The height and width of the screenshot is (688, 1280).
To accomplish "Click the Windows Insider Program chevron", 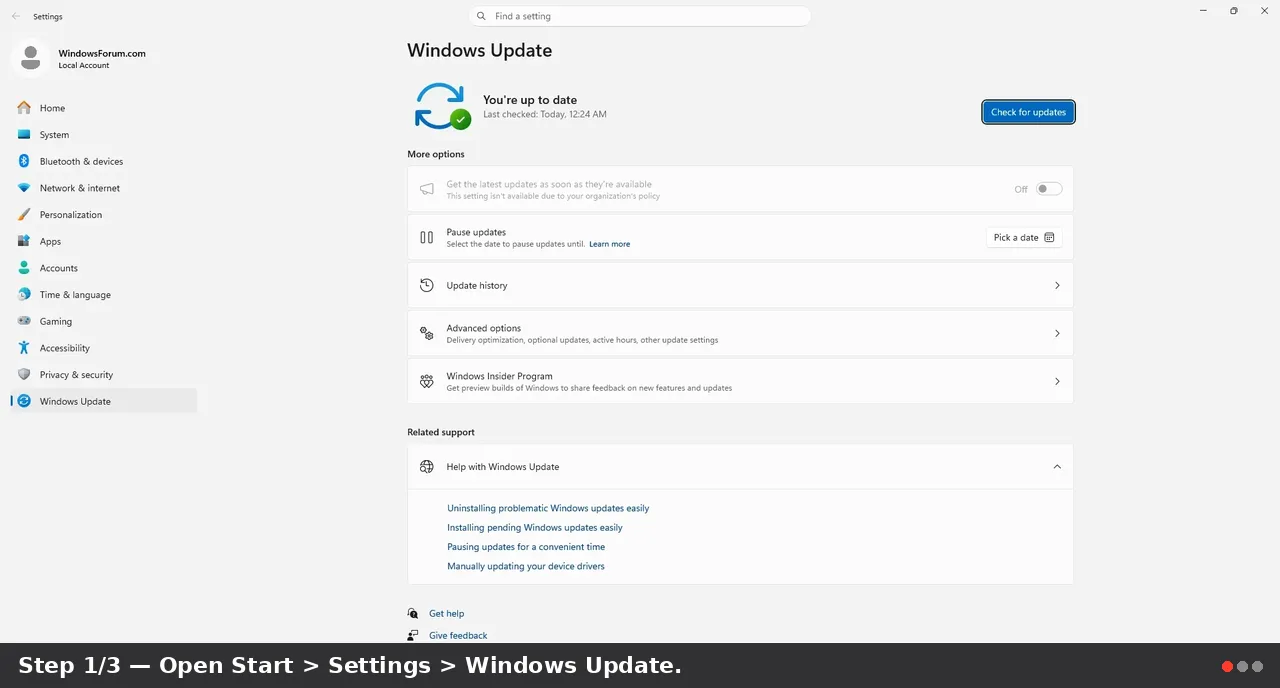I will click(1057, 382).
